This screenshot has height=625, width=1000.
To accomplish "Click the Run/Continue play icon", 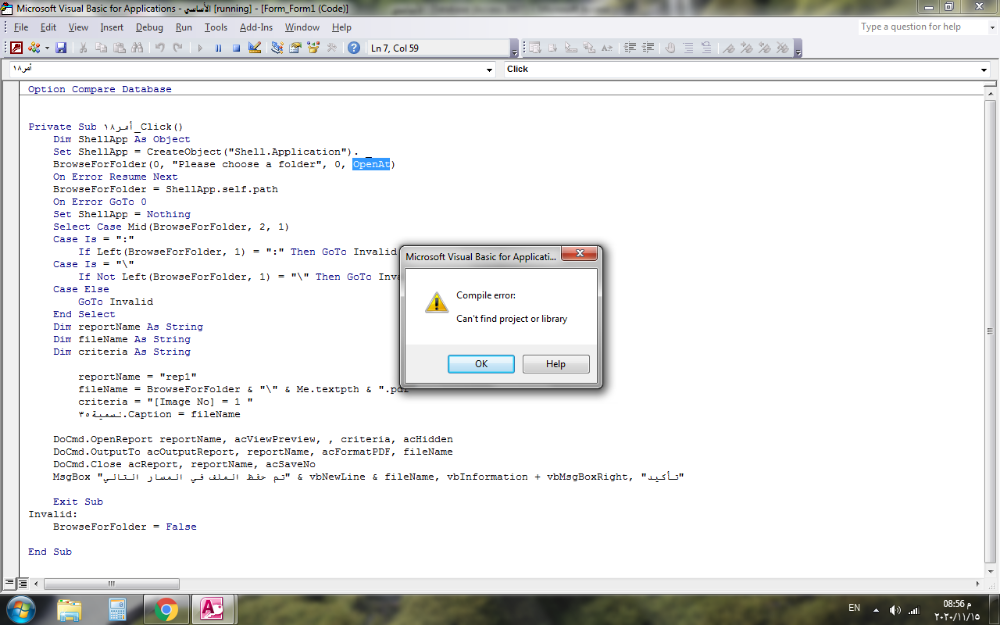I will click(200, 48).
